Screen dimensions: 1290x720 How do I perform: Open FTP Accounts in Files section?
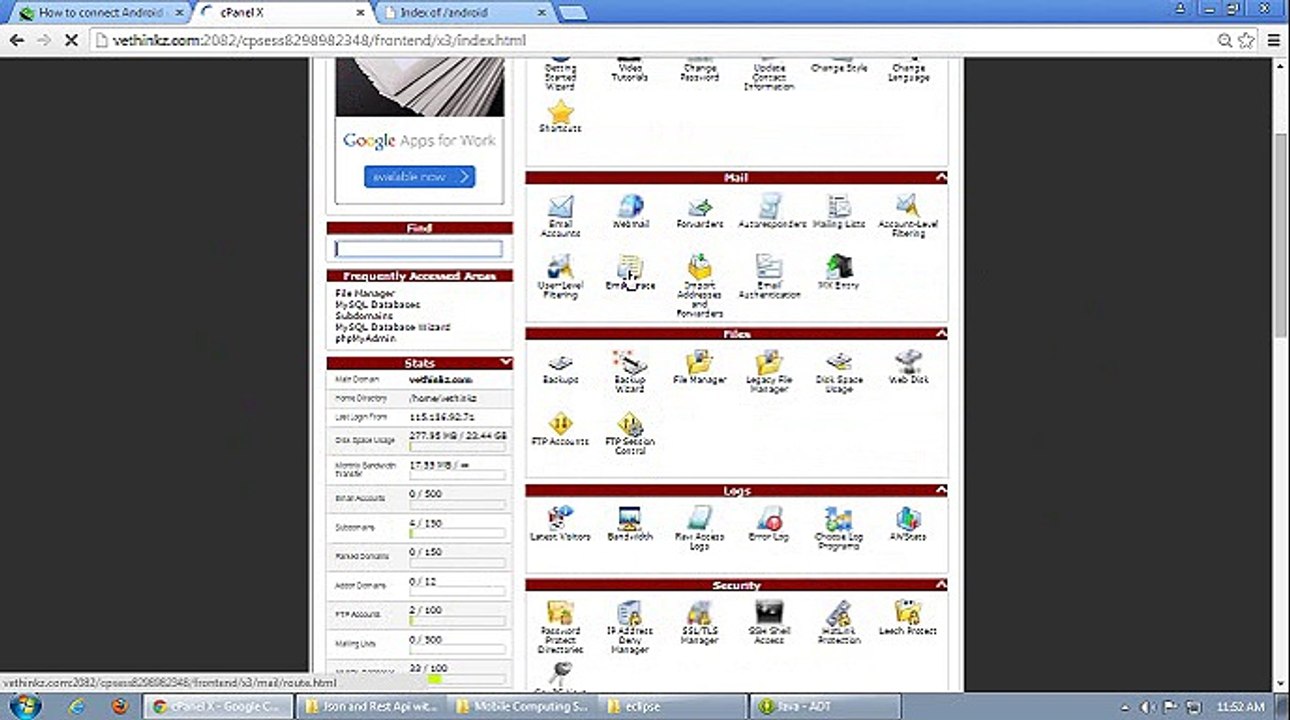[x=560, y=428]
